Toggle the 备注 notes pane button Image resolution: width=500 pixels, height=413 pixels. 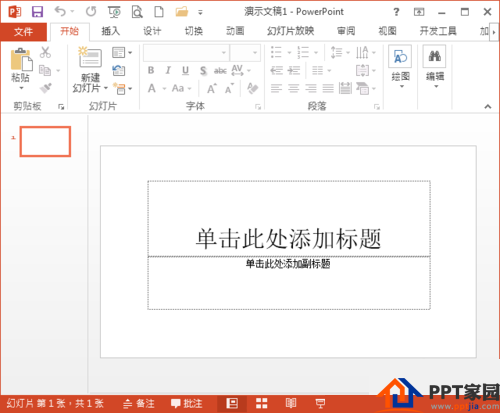(x=139, y=404)
